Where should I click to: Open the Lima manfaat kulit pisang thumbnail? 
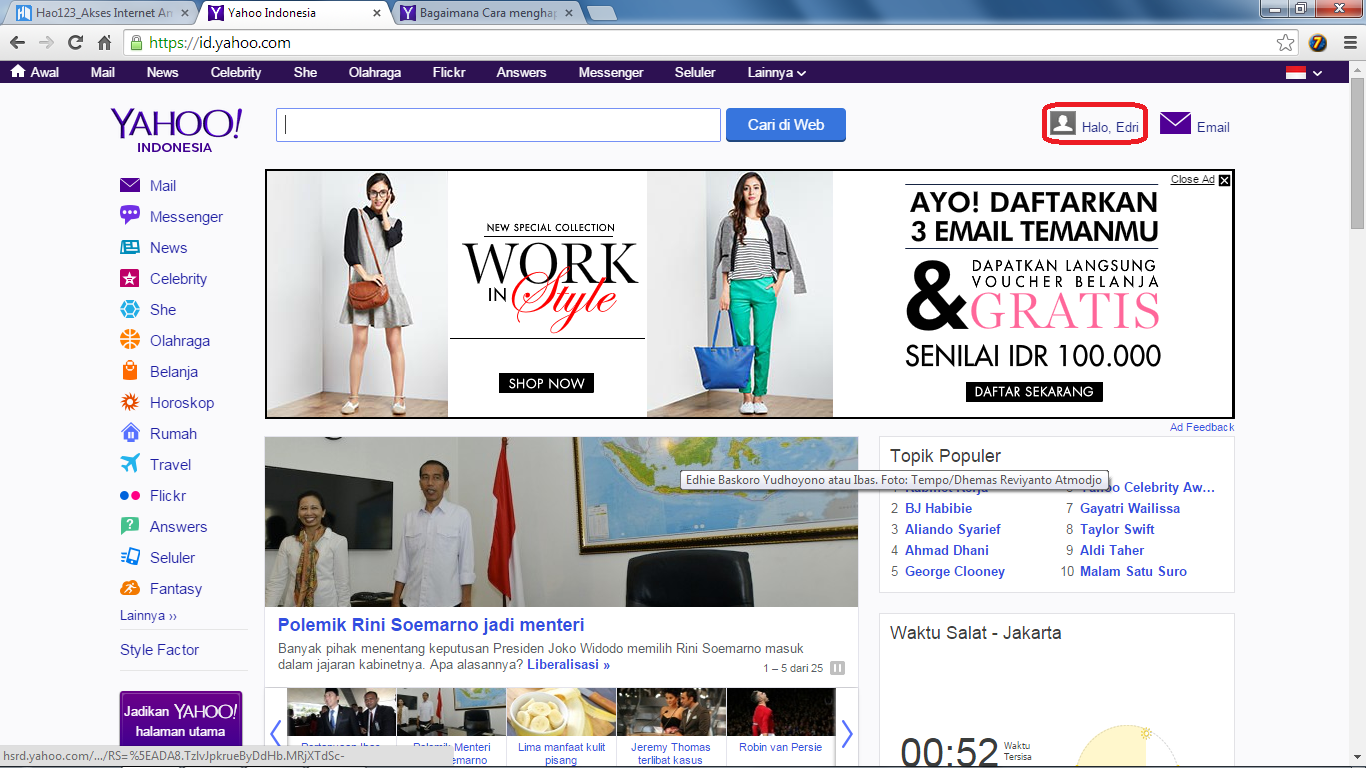click(561, 727)
